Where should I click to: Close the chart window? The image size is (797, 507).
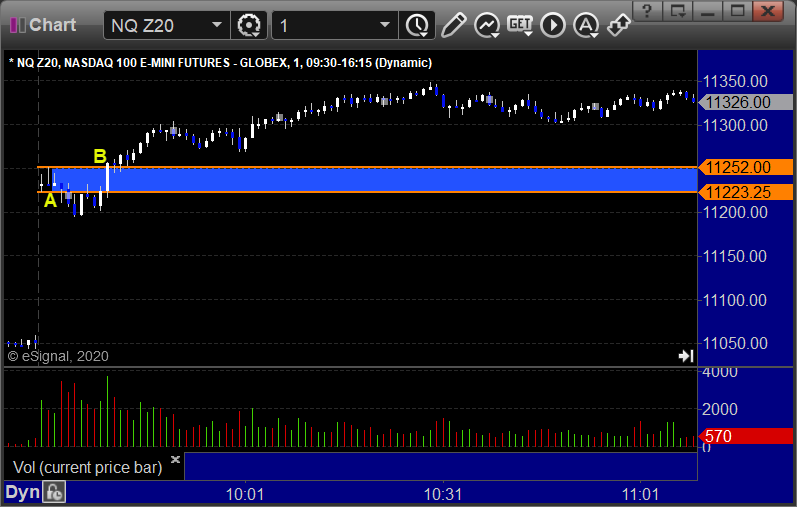click(x=768, y=11)
